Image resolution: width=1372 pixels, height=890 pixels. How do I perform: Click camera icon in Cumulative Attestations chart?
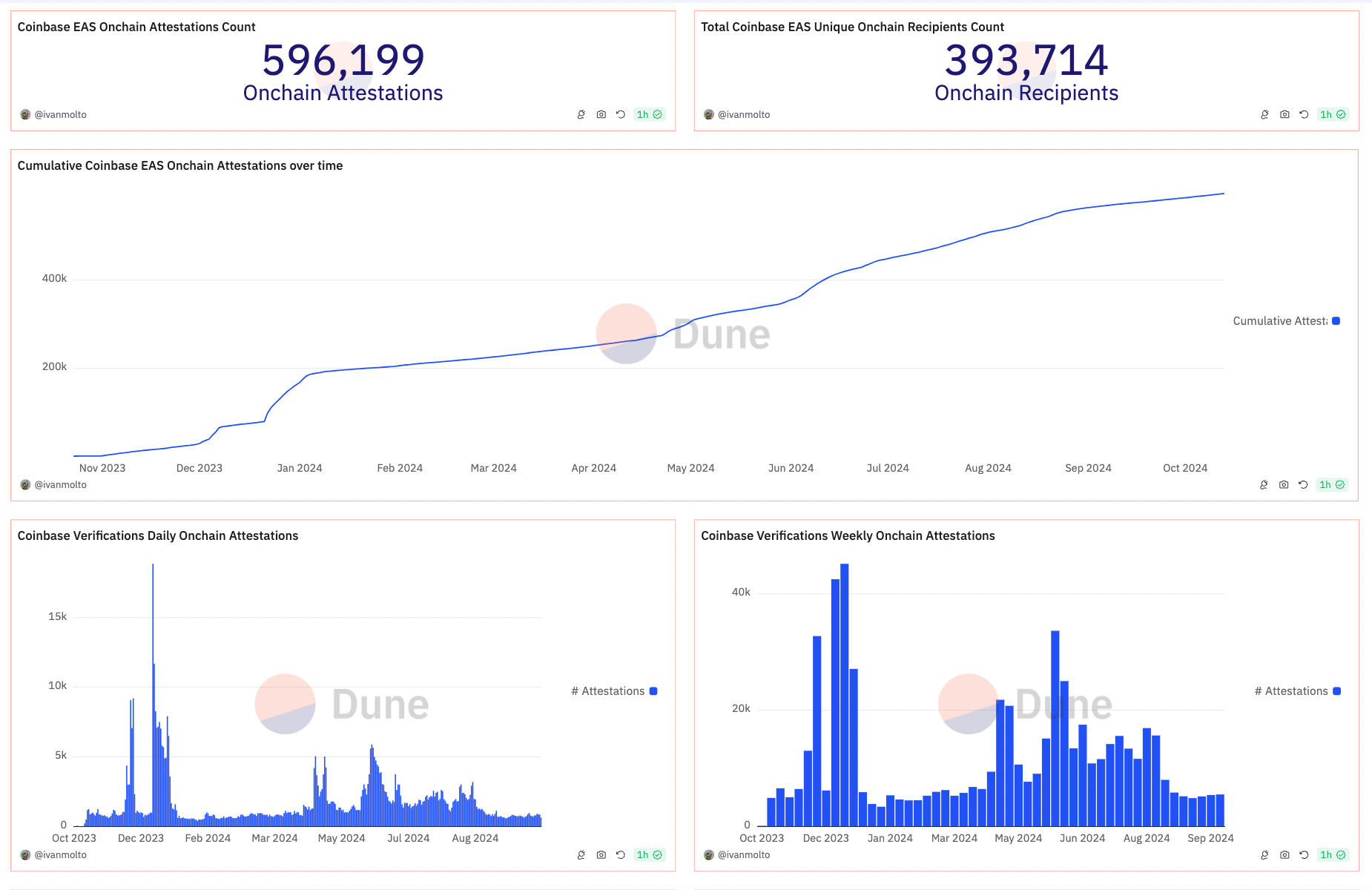point(1284,484)
